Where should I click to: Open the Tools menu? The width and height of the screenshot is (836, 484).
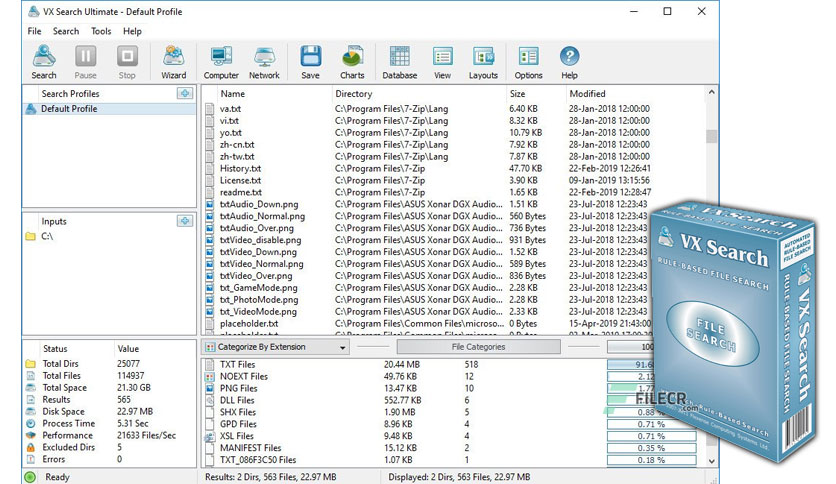pos(101,31)
